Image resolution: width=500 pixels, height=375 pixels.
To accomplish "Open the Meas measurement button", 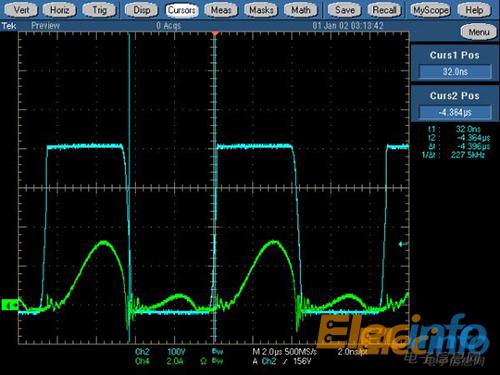I will tap(221, 10).
